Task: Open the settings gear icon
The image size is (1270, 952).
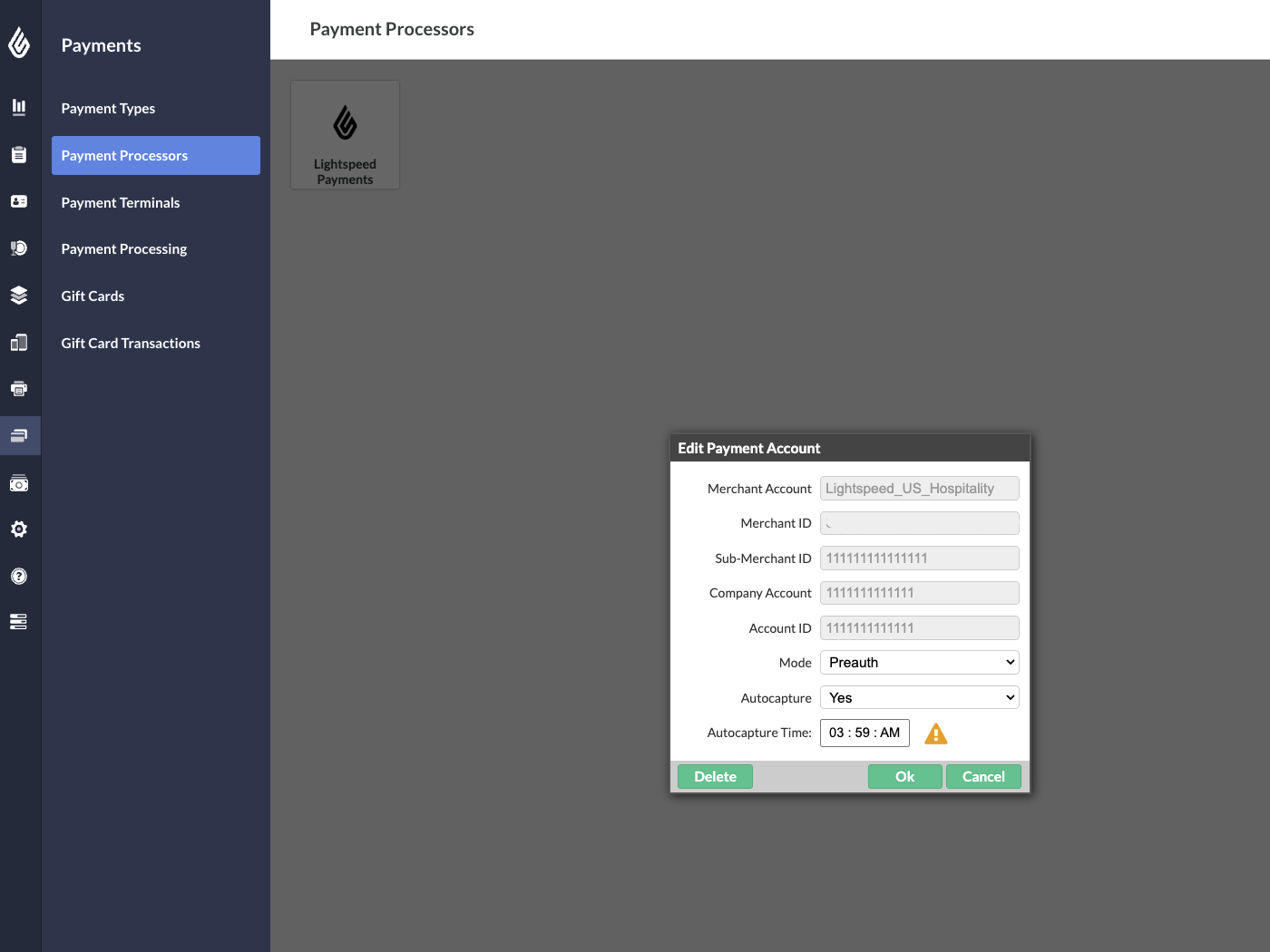Action: point(19,529)
